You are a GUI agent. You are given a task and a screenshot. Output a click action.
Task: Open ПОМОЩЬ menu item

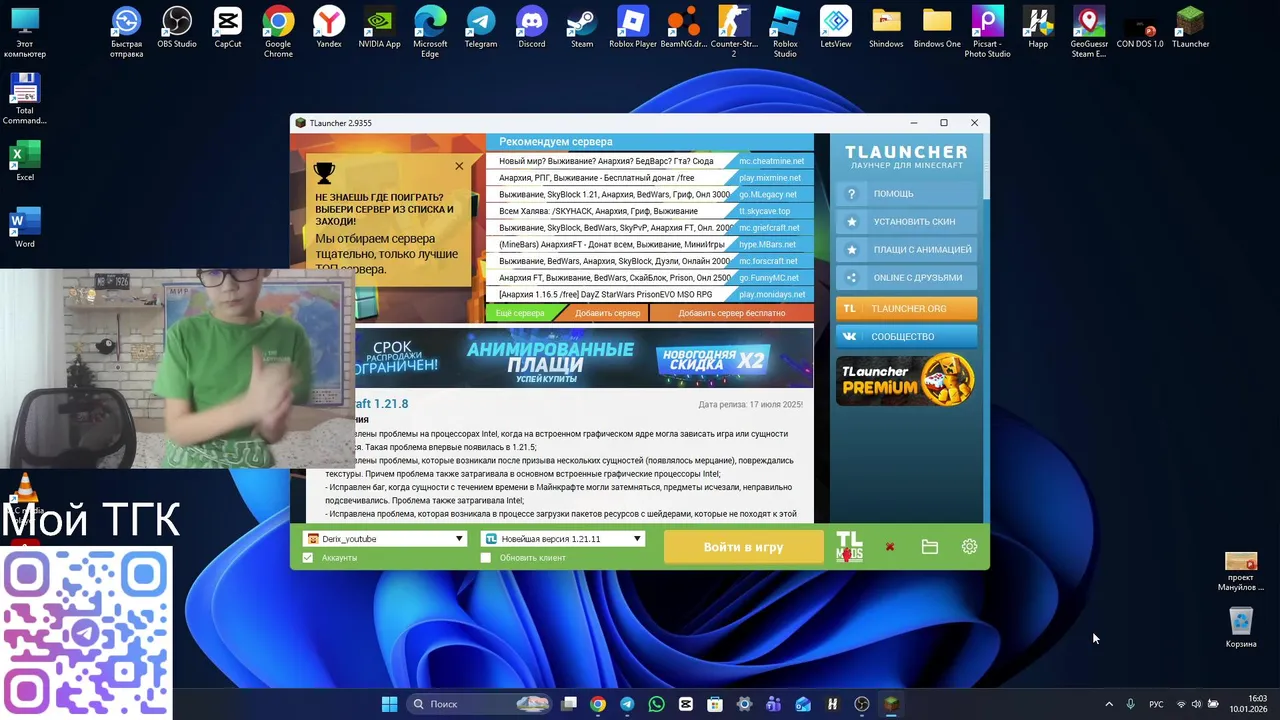click(x=906, y=194)
